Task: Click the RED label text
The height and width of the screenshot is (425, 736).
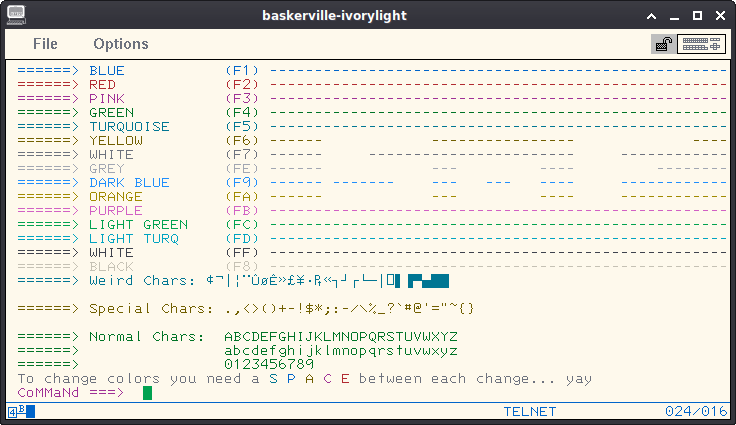Action: pyautogui.click(x=102, y=85)
